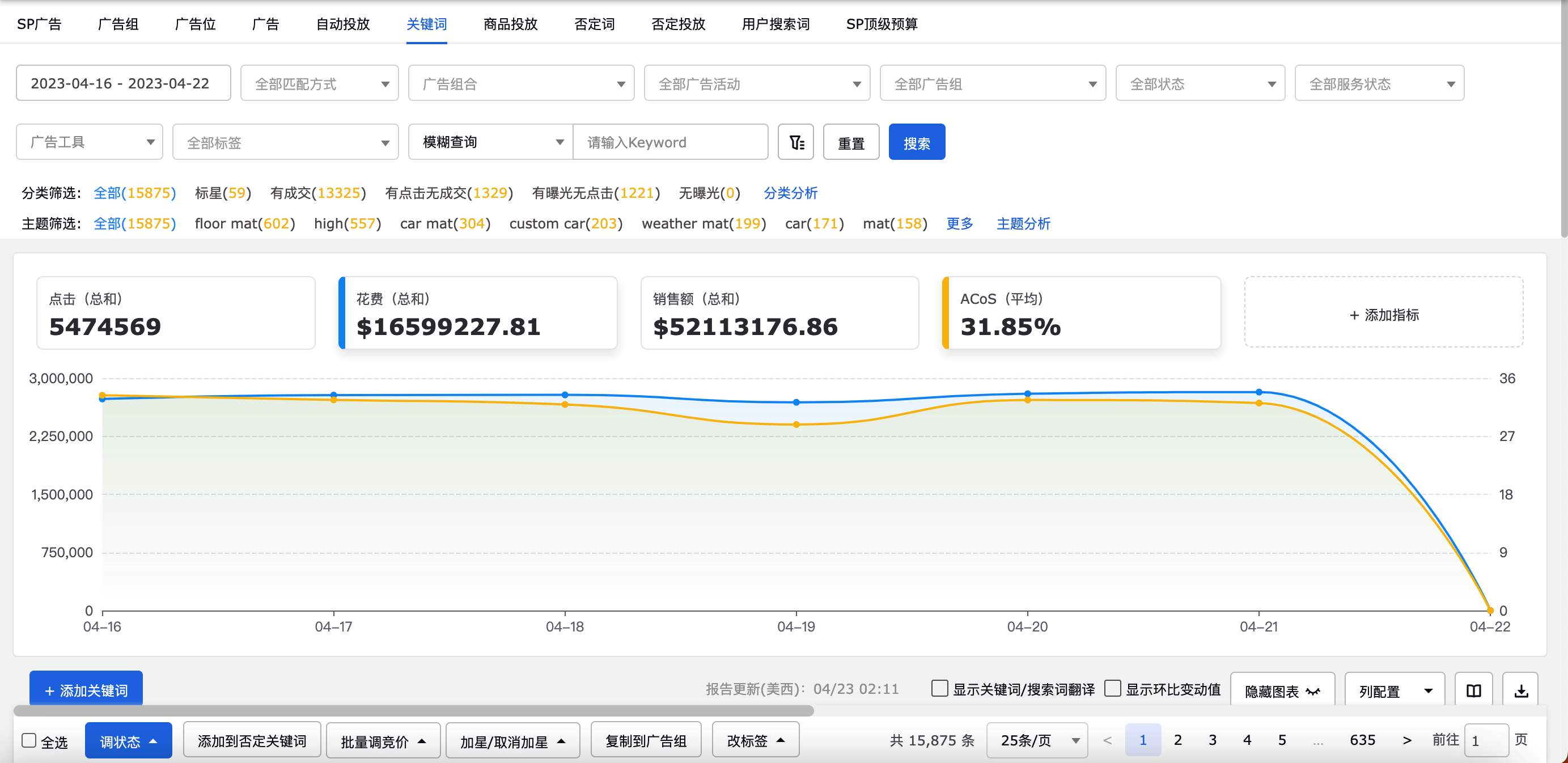Change 25条/页 page size dropdown

pos(1038,740)
